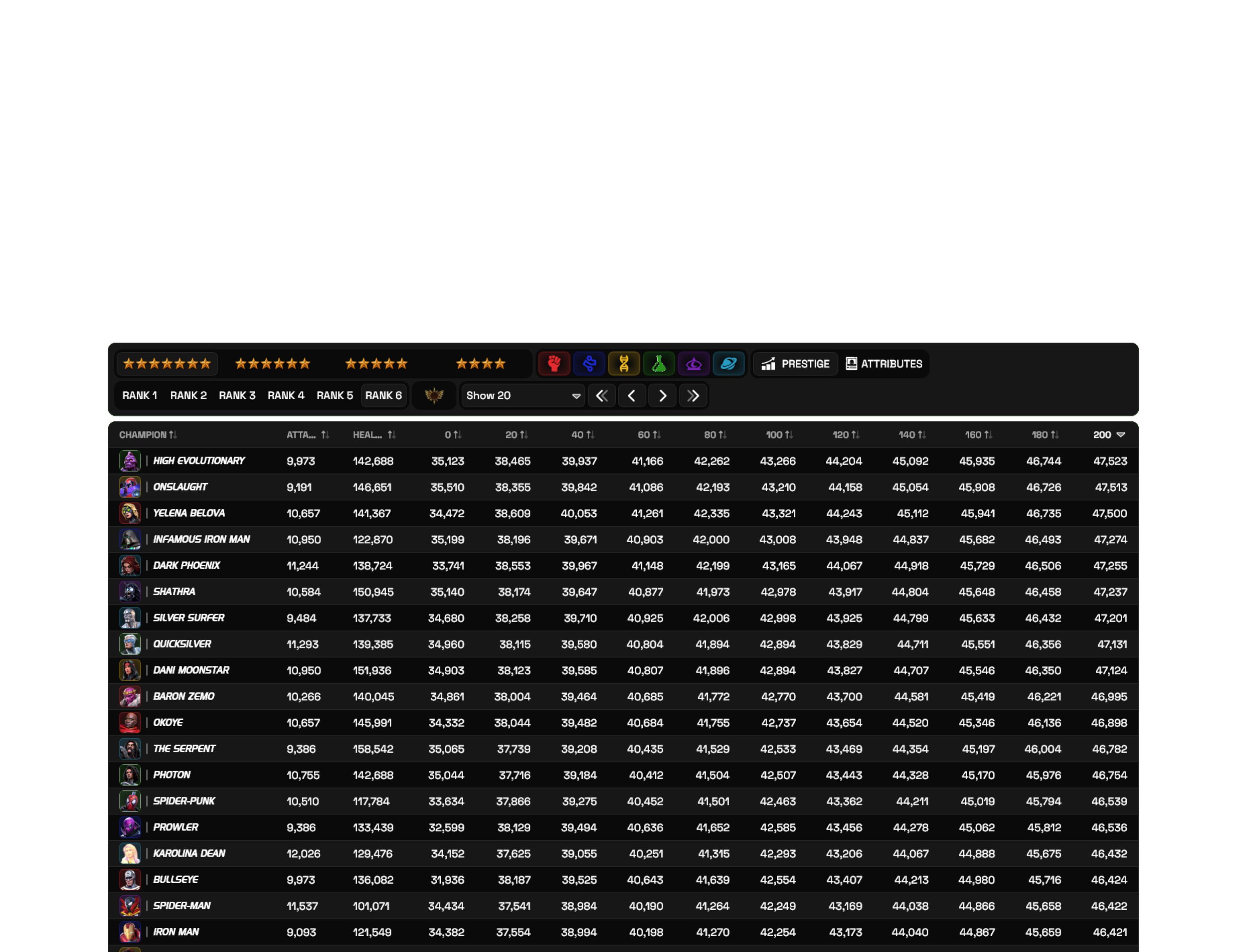
Task: Jump to last page double arrow
Action: pyautogui.click(x=693, y=396)
